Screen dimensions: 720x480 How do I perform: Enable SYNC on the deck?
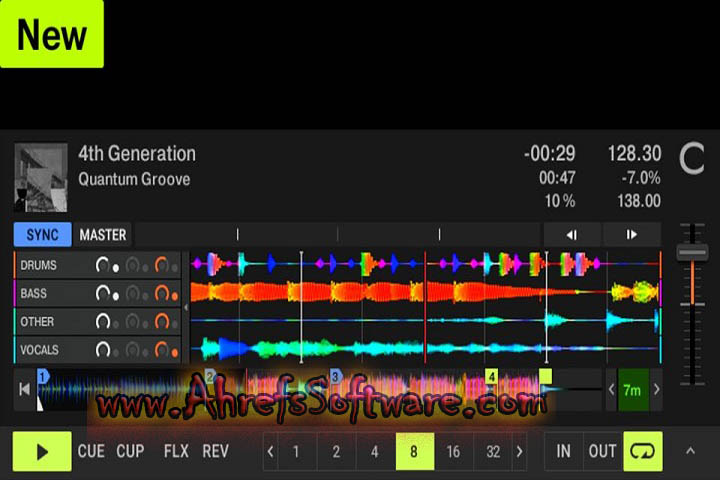(x=42, y=235)
